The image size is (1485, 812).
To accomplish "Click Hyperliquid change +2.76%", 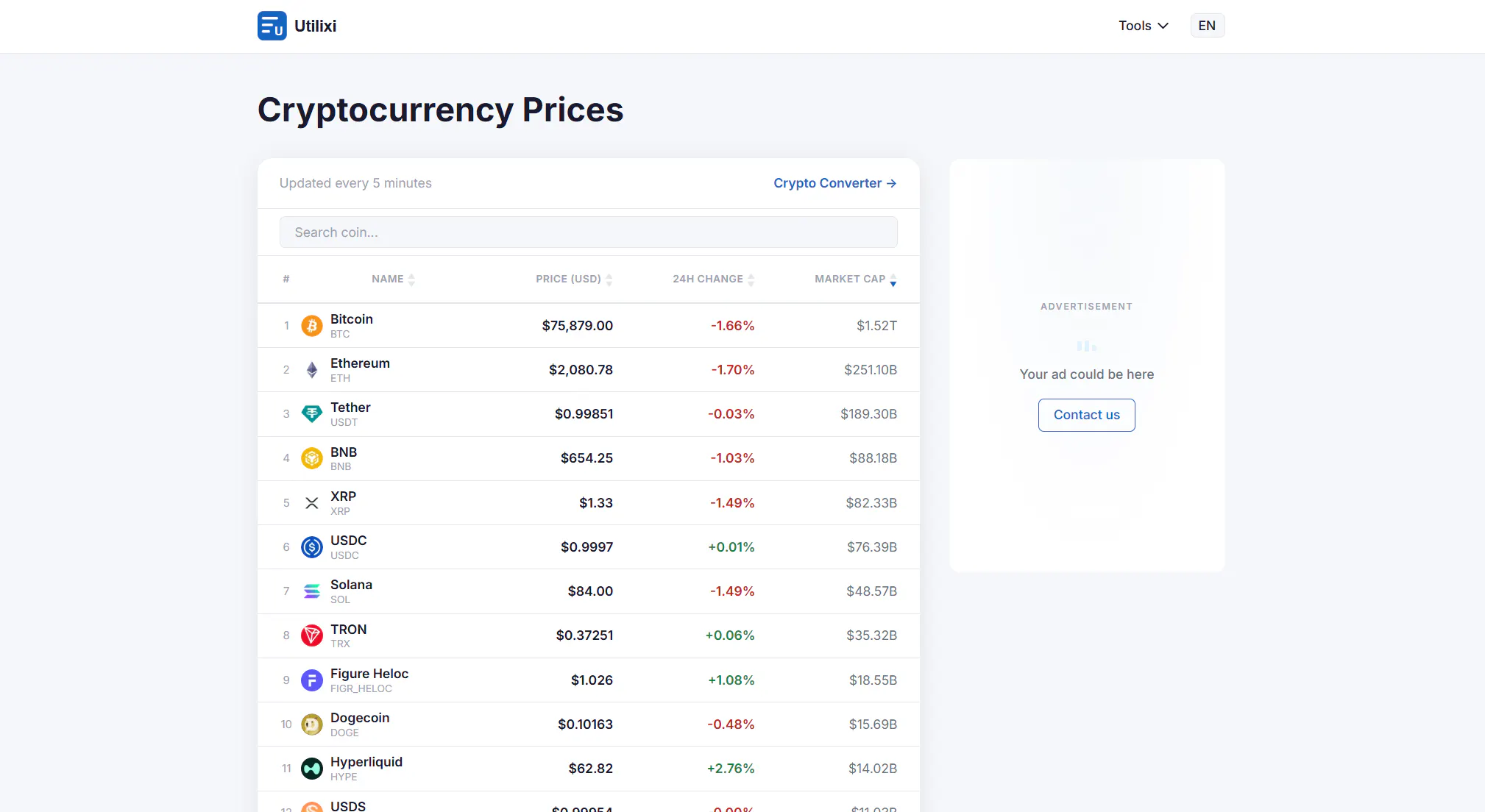I will (x=731, y=769).
